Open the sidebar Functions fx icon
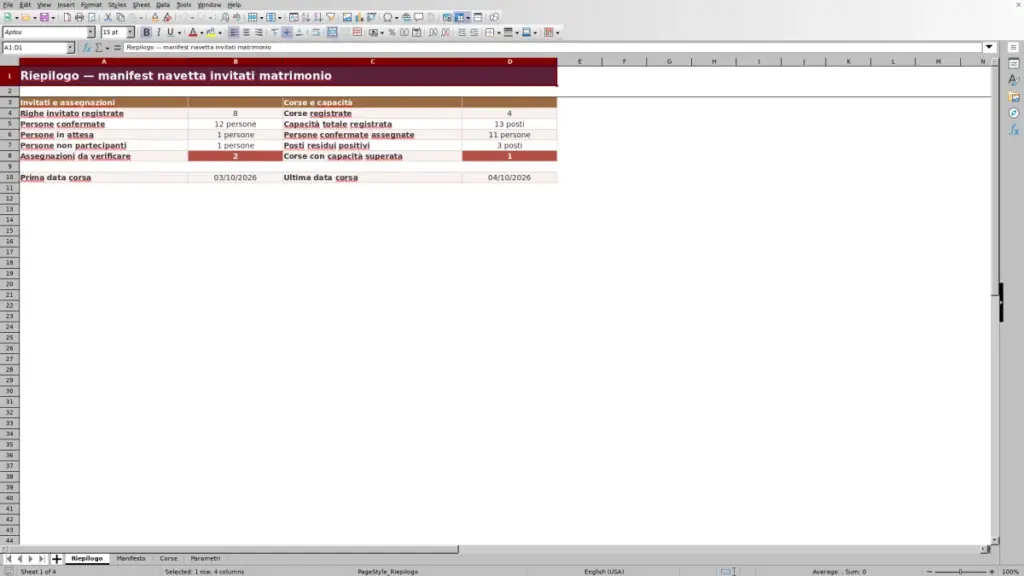The width and height of the screenshot is (1024, 576). 1014,131
